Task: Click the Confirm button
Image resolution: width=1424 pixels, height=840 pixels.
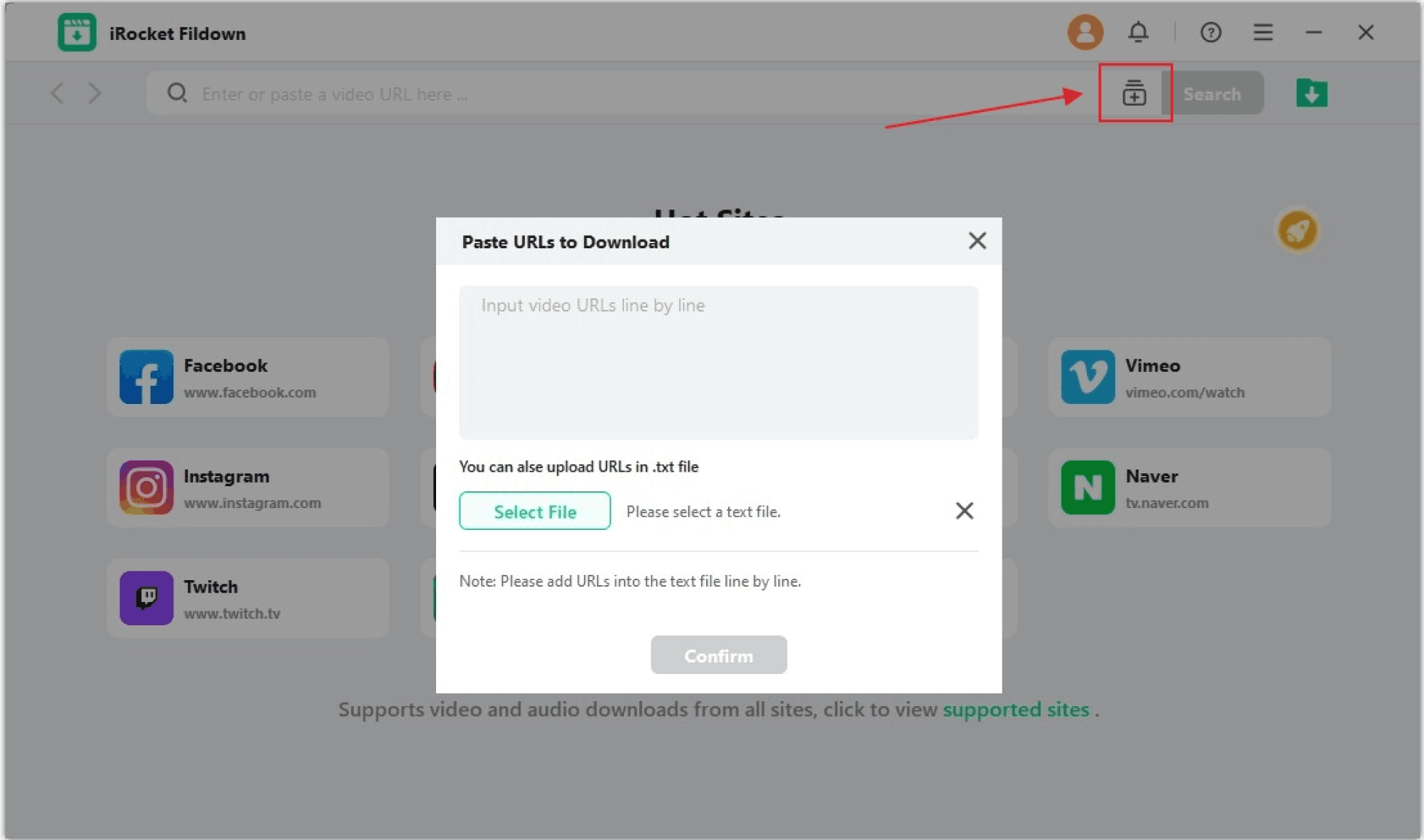Action: (x=718, y=655)
